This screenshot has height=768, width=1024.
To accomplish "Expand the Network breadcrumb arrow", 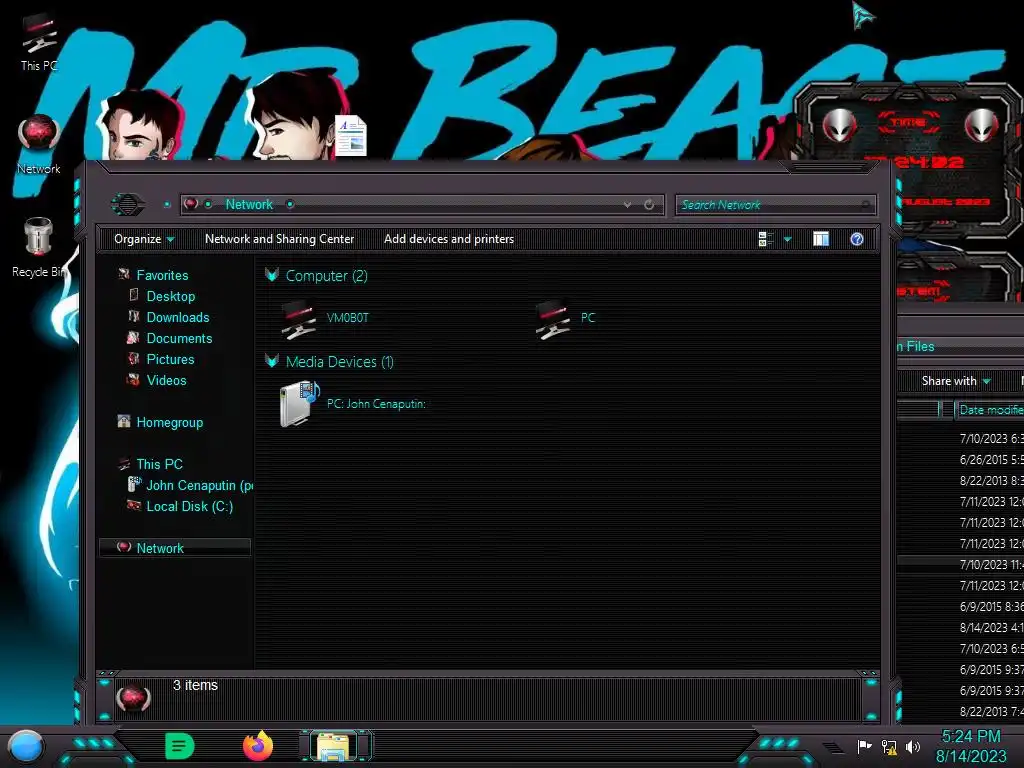I will tap(290, 205).
